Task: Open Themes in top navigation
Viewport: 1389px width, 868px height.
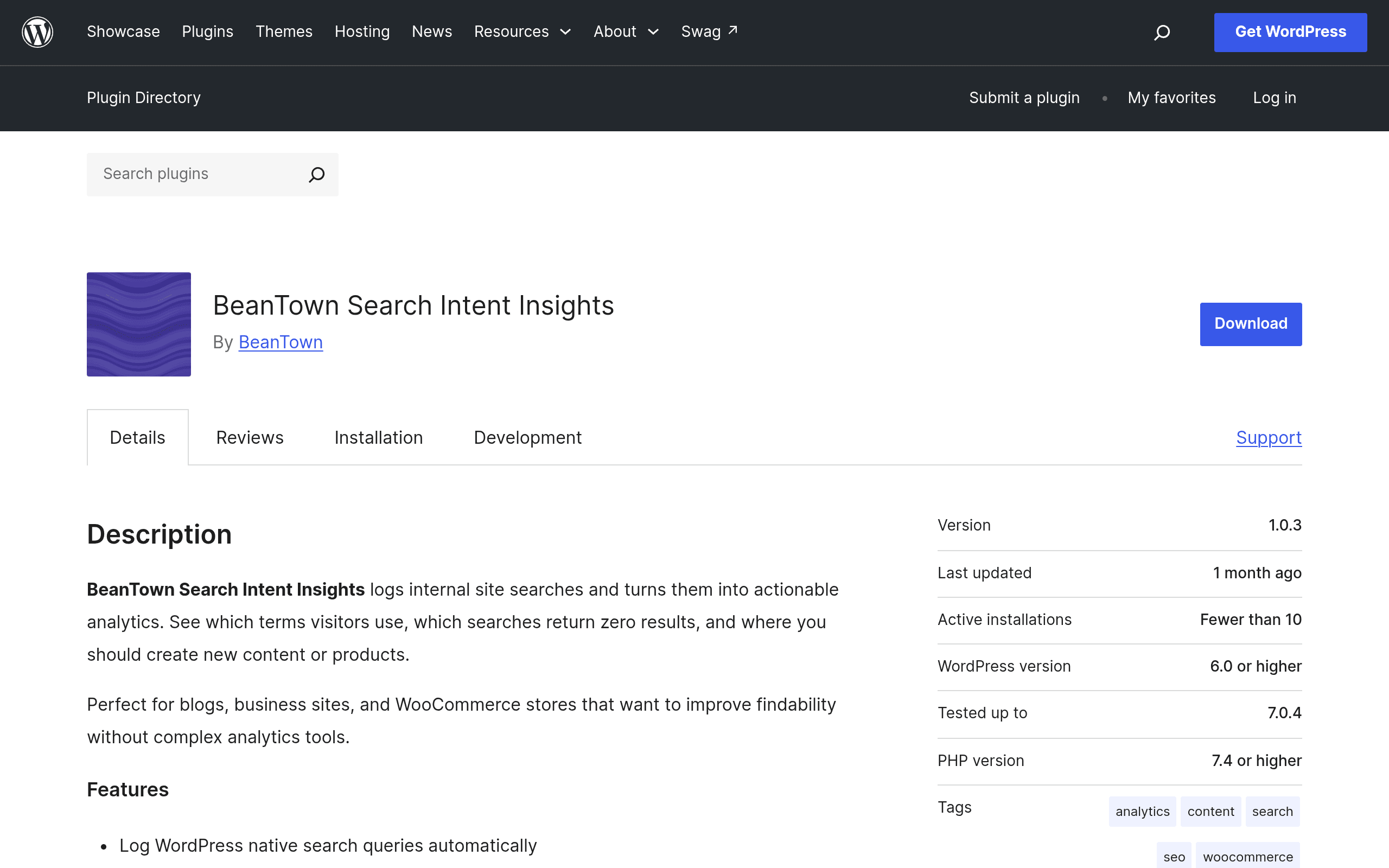Action: (284, 31)
